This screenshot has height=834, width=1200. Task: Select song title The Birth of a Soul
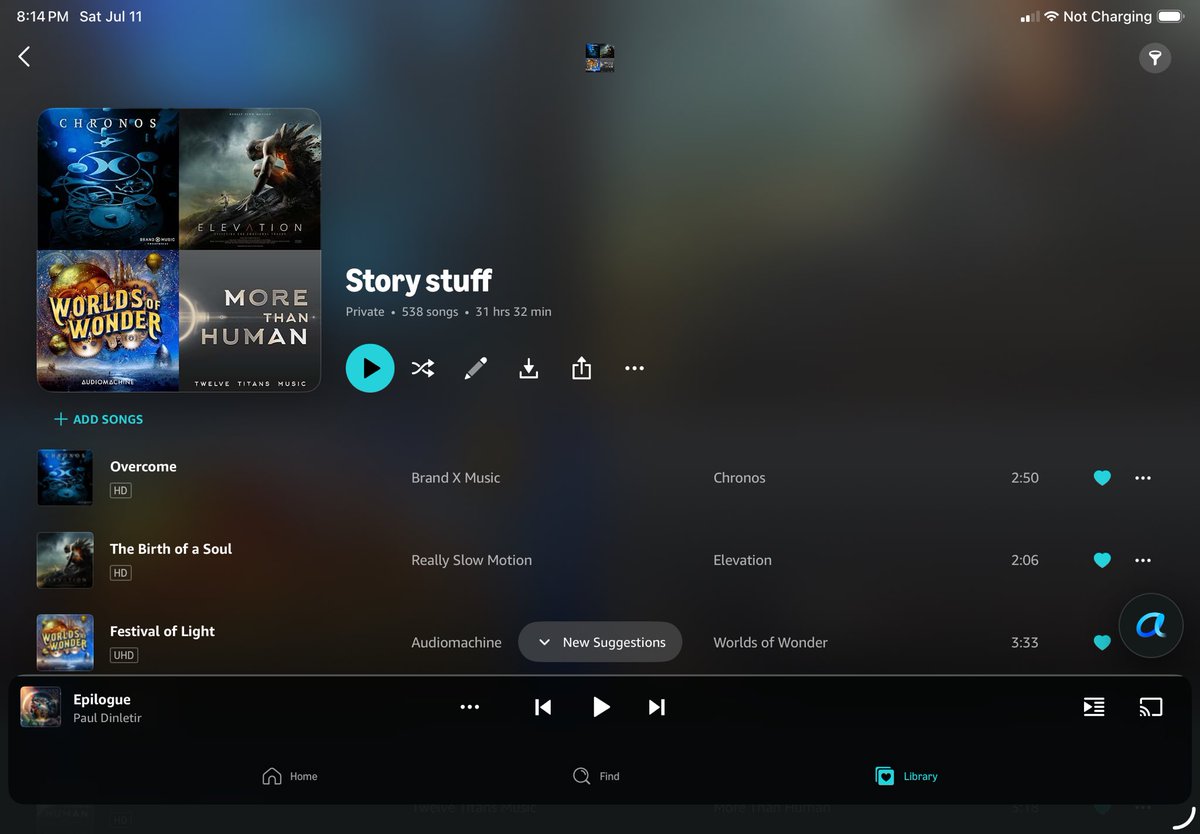tap(171, 548)
